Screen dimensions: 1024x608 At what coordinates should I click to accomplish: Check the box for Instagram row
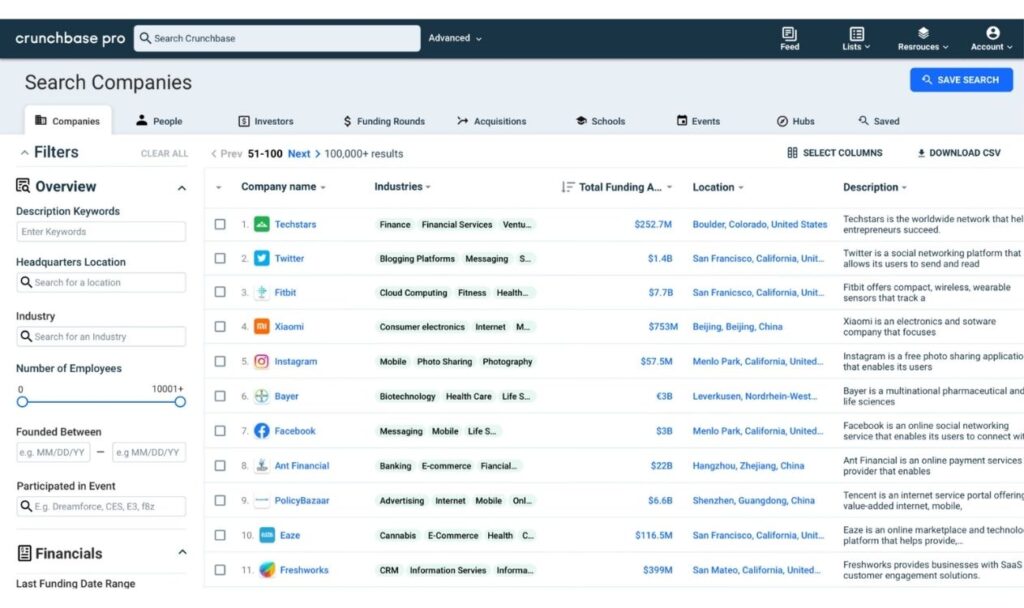220,361
